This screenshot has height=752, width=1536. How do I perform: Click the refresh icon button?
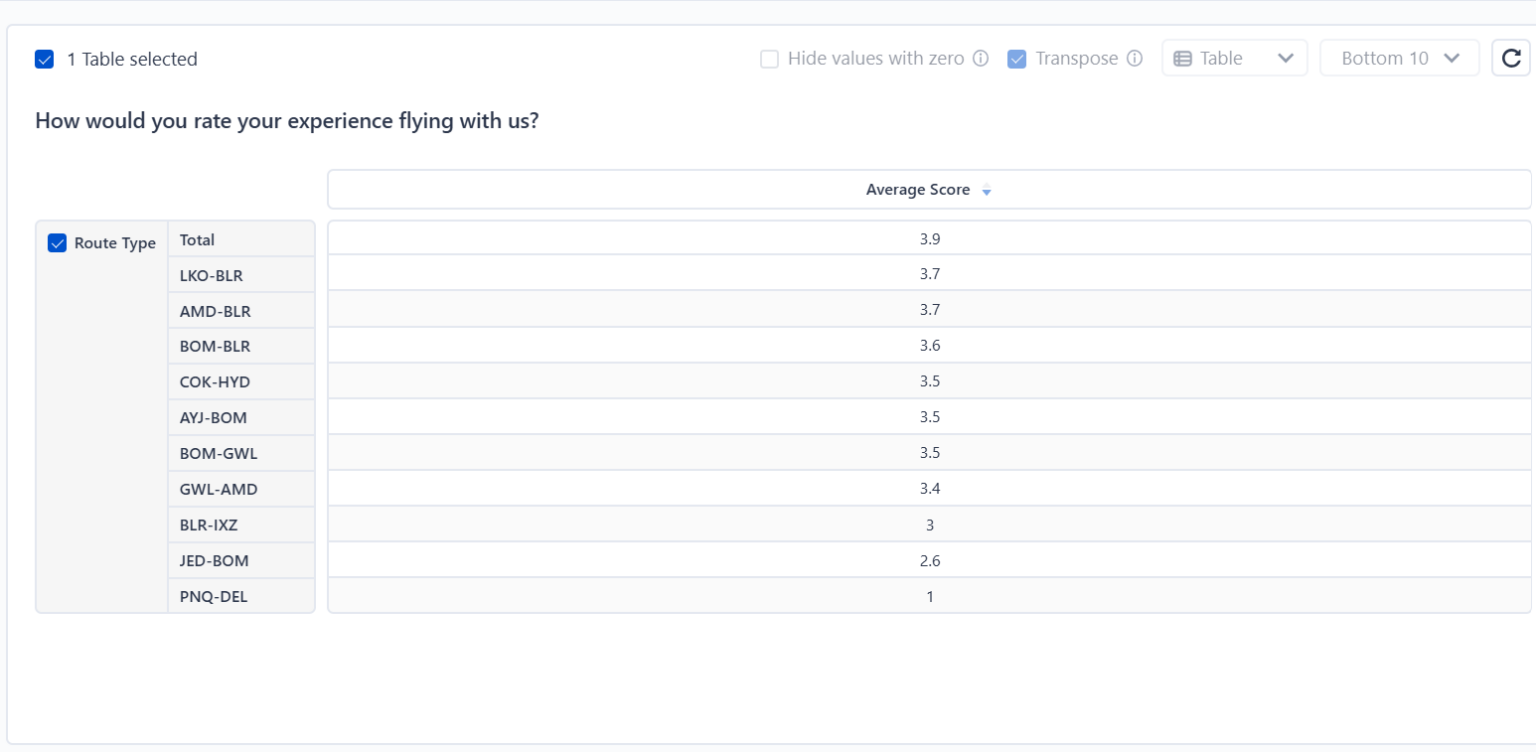pos(1511,58)
